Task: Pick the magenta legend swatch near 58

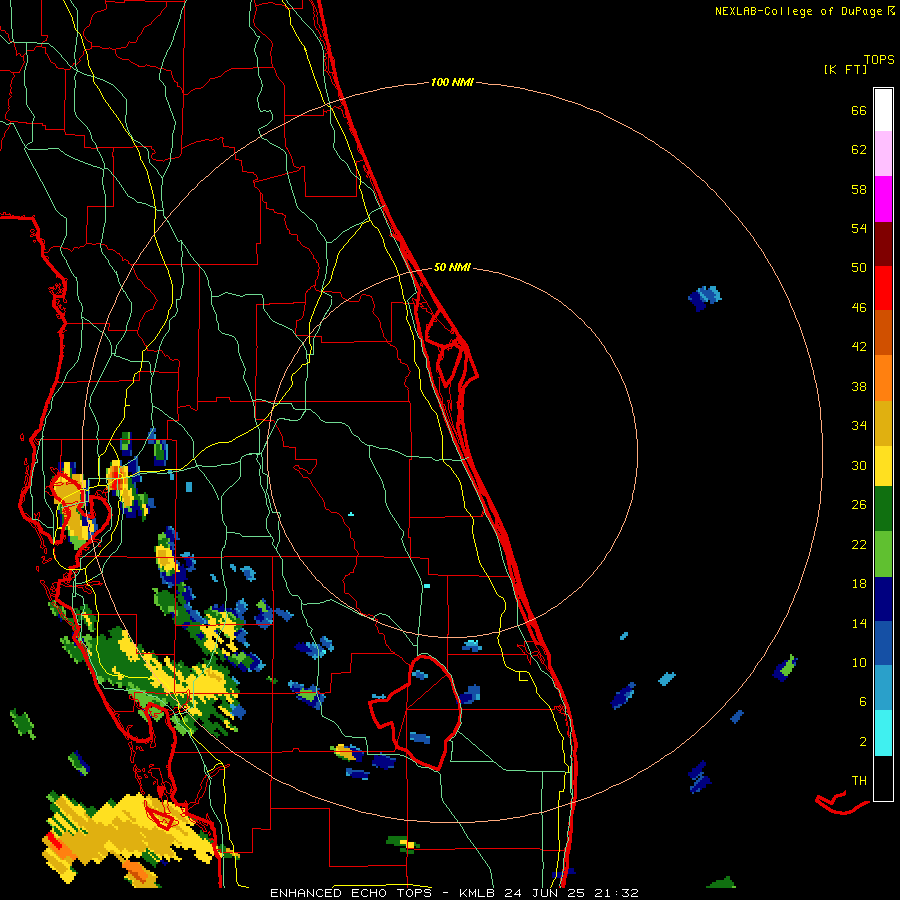Action: [883, 199]
